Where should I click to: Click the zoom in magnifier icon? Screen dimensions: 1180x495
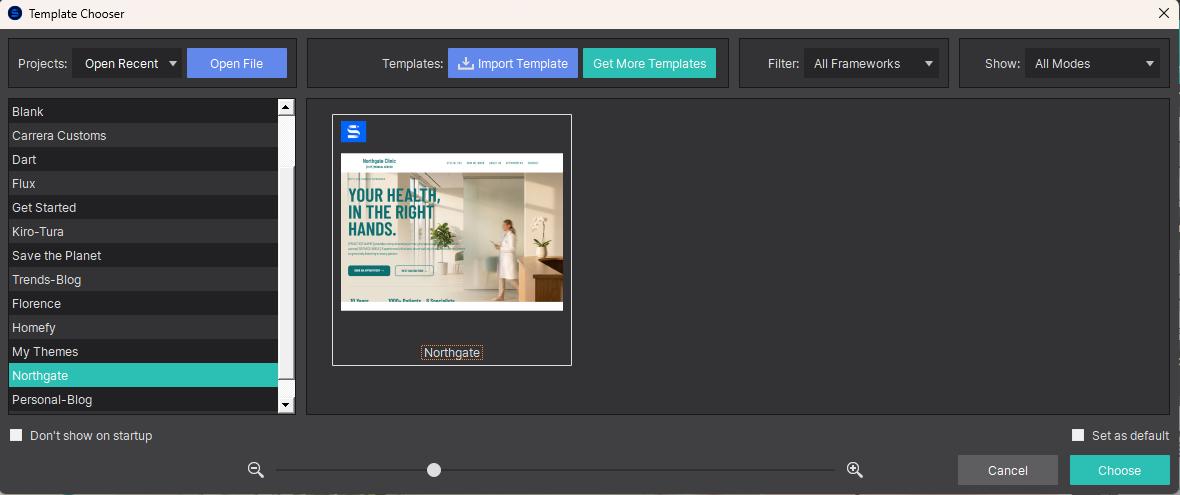[x=854, y=470]
